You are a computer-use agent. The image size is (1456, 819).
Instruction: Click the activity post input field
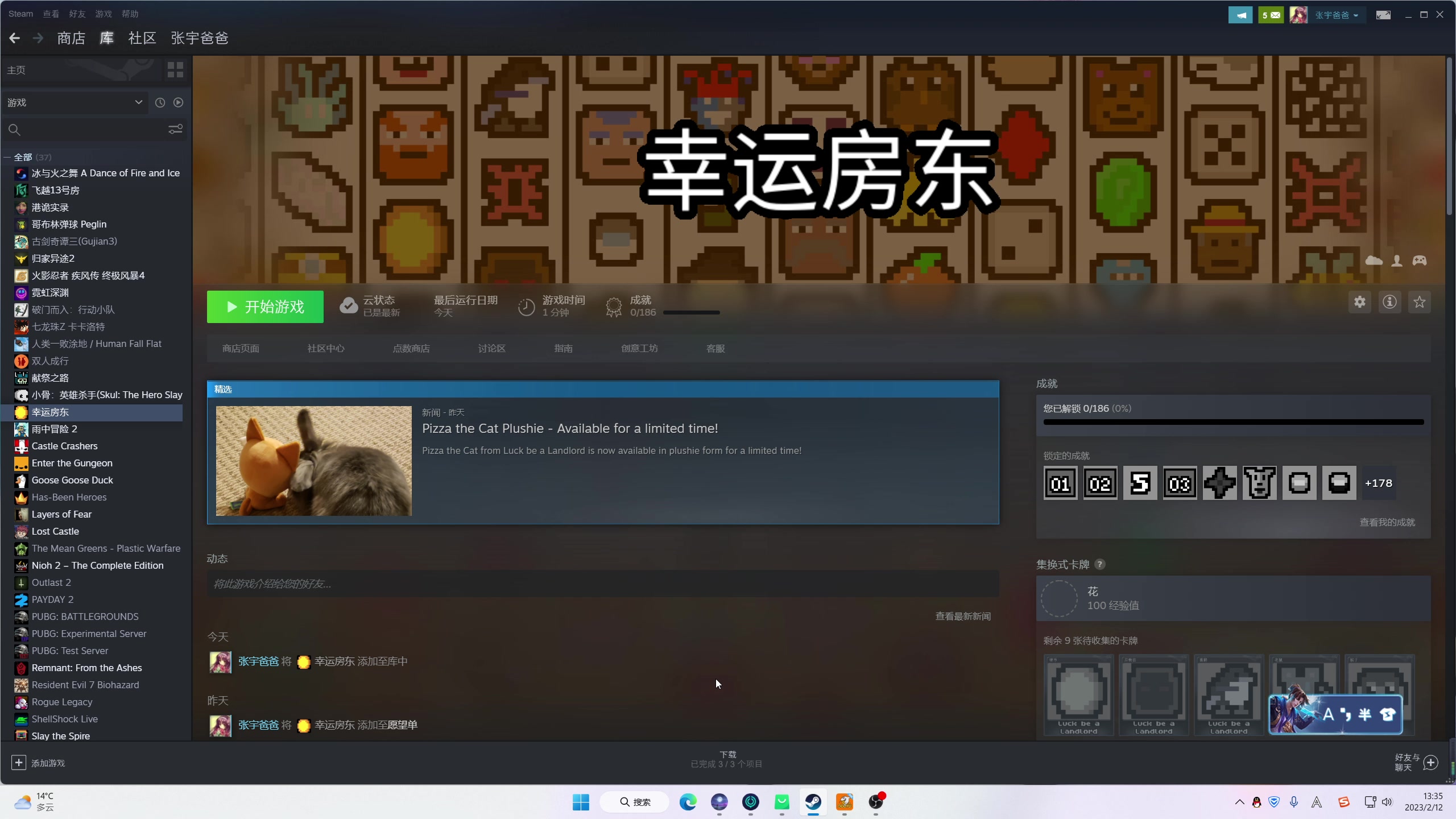coord(603,584)
